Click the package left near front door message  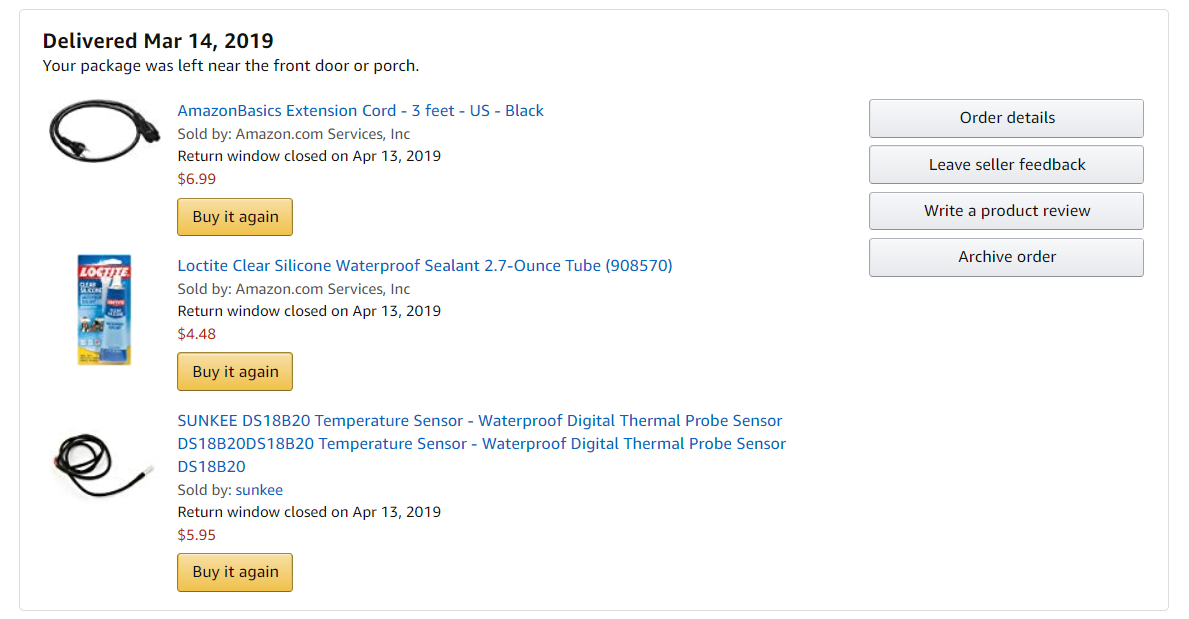tap(231, 66)
